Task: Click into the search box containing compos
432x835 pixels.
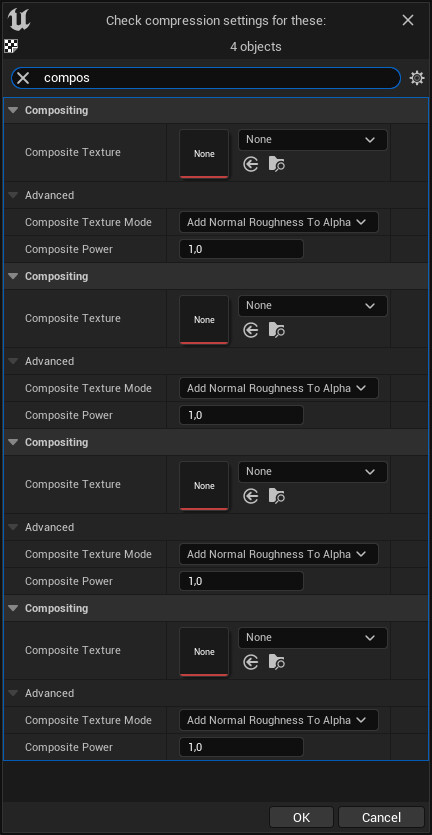Action: coord(218,78)
